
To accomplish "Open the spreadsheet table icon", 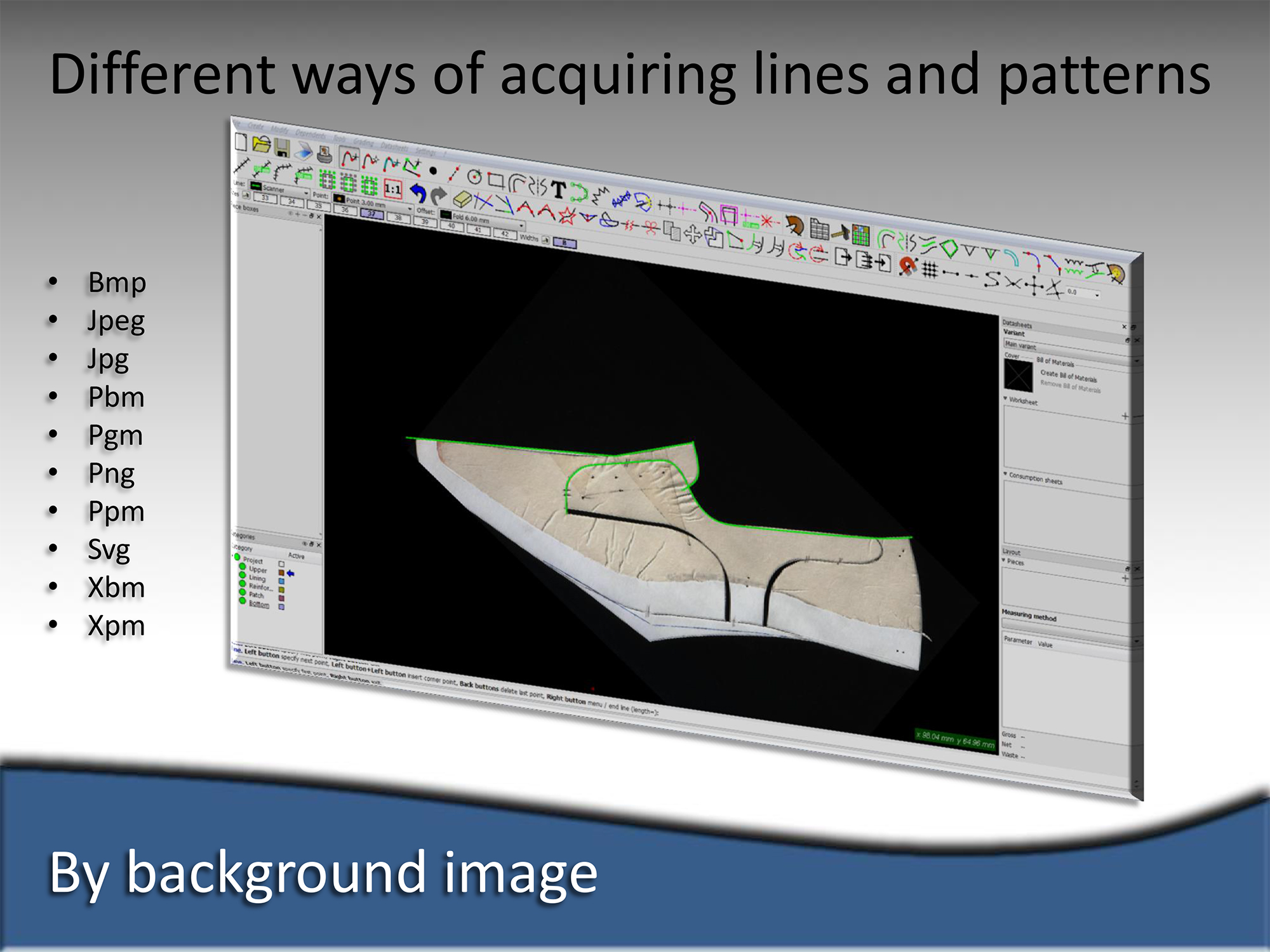I will pos(820,230).
